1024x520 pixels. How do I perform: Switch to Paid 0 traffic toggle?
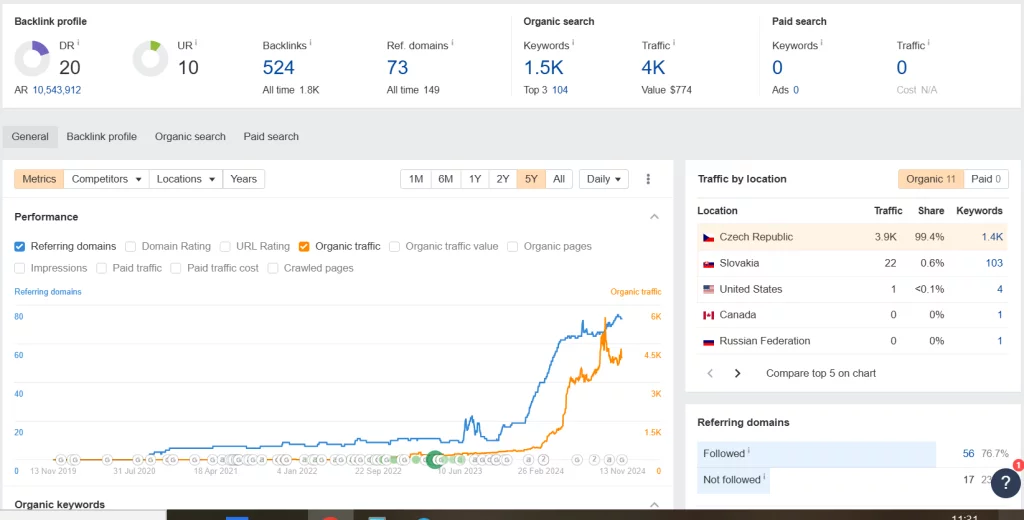coord(988,179)
